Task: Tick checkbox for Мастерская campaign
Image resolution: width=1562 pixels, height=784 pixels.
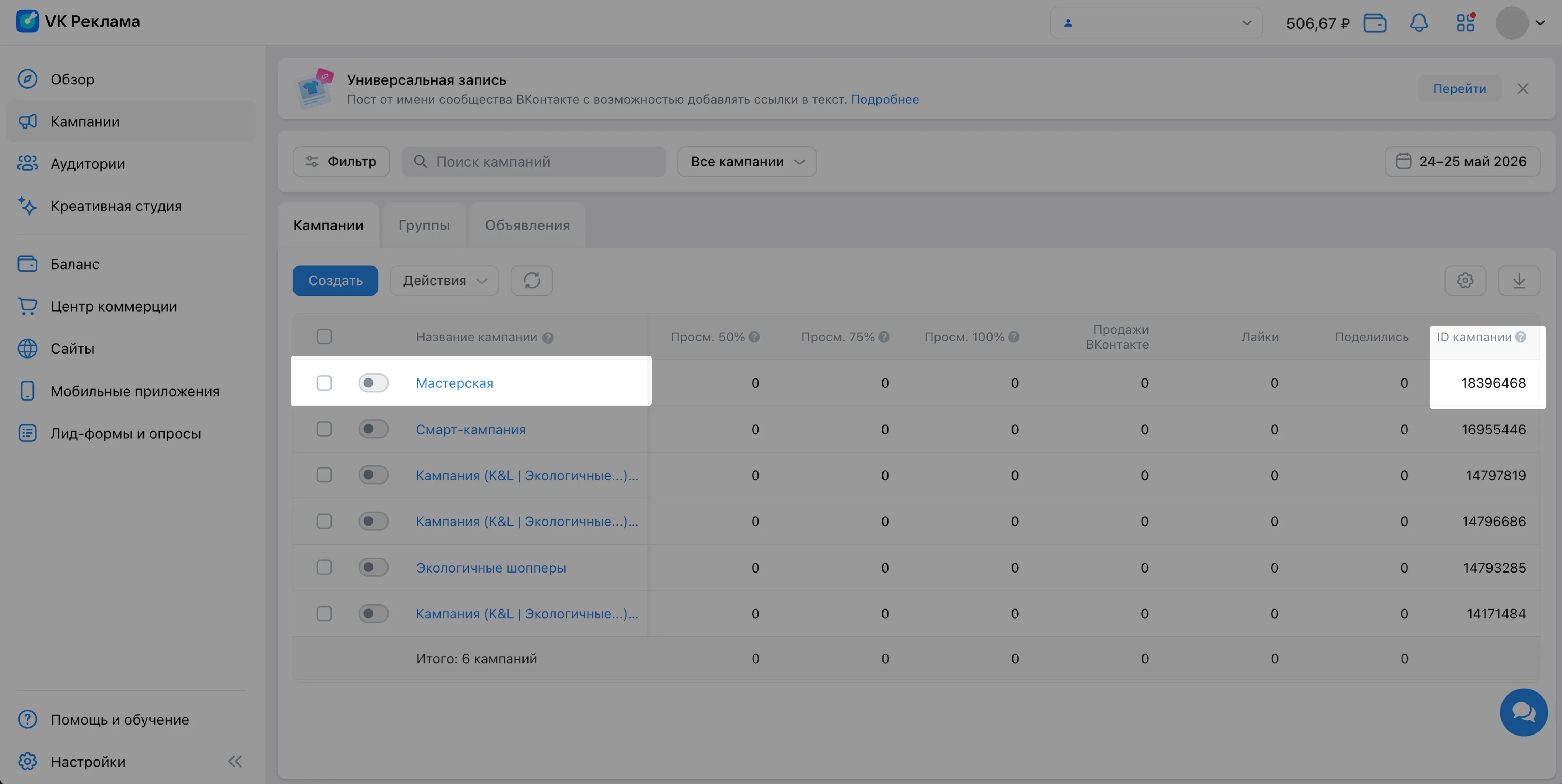Action: pos(324,383)
